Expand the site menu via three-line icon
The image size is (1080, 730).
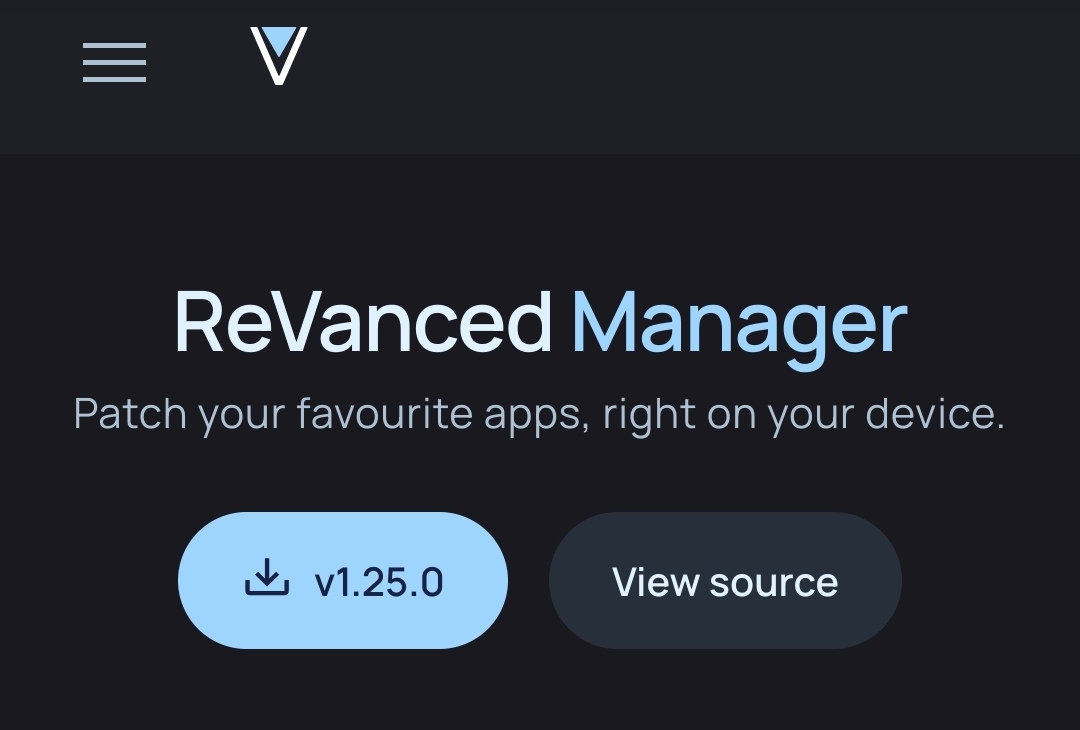(x=114, y=63)
